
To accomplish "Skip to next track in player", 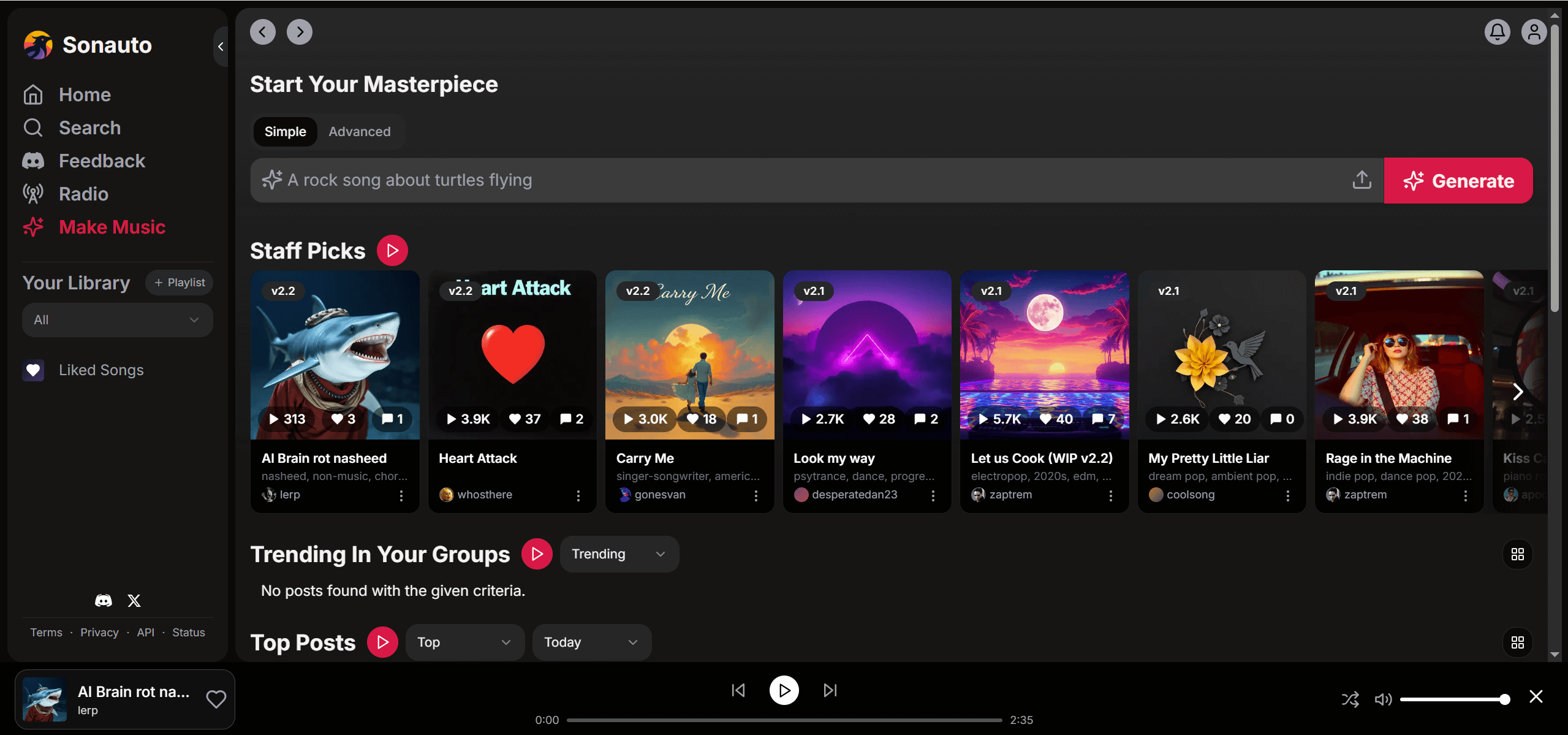I will pyautogui.click(x=830, y=691).
